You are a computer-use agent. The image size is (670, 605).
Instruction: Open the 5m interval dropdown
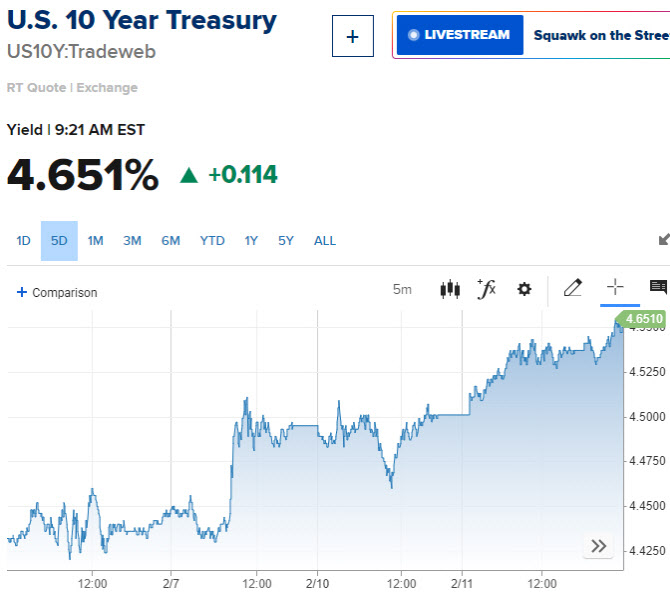(402, 289)
